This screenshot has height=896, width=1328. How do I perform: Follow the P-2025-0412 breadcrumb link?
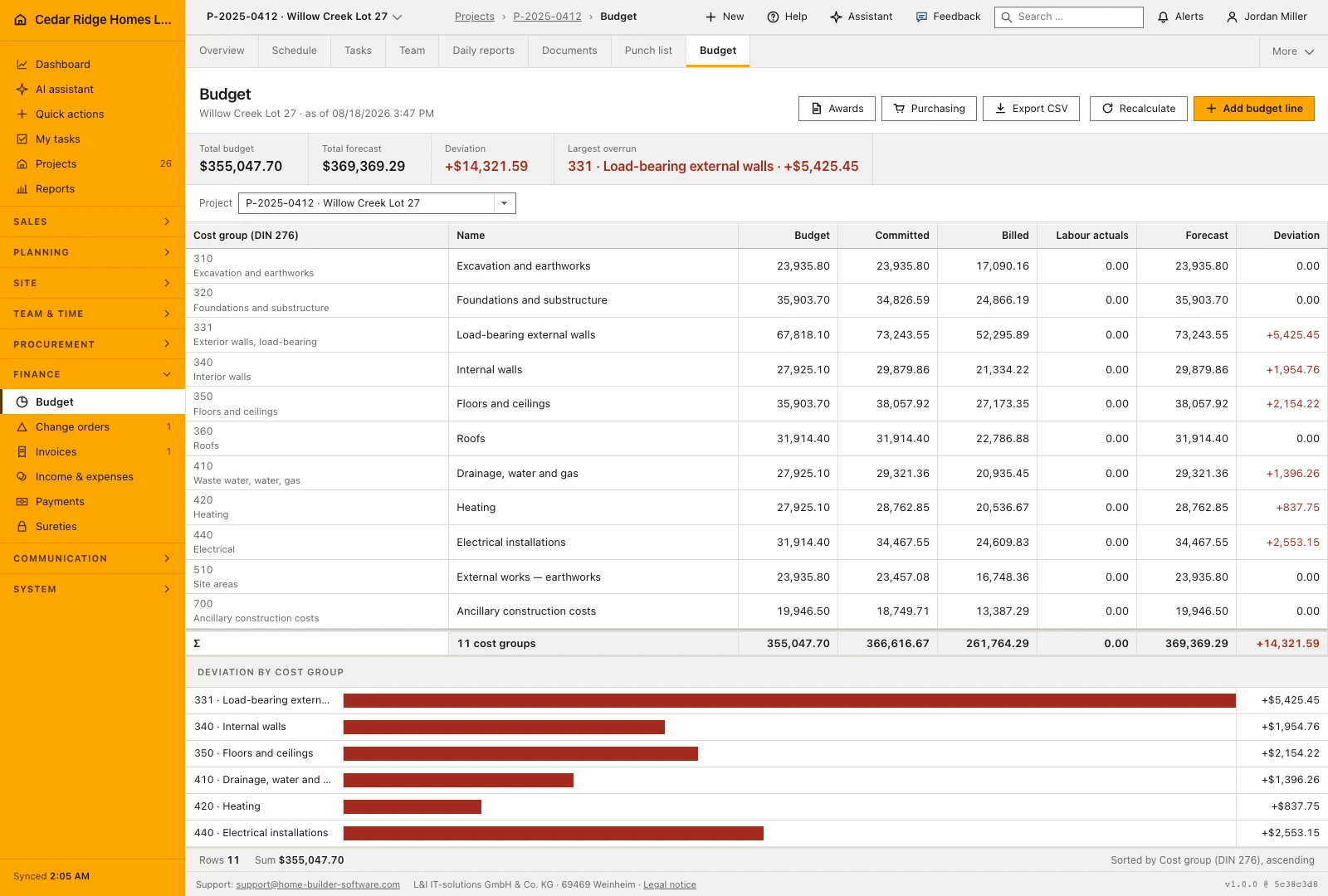pos(547,17)
